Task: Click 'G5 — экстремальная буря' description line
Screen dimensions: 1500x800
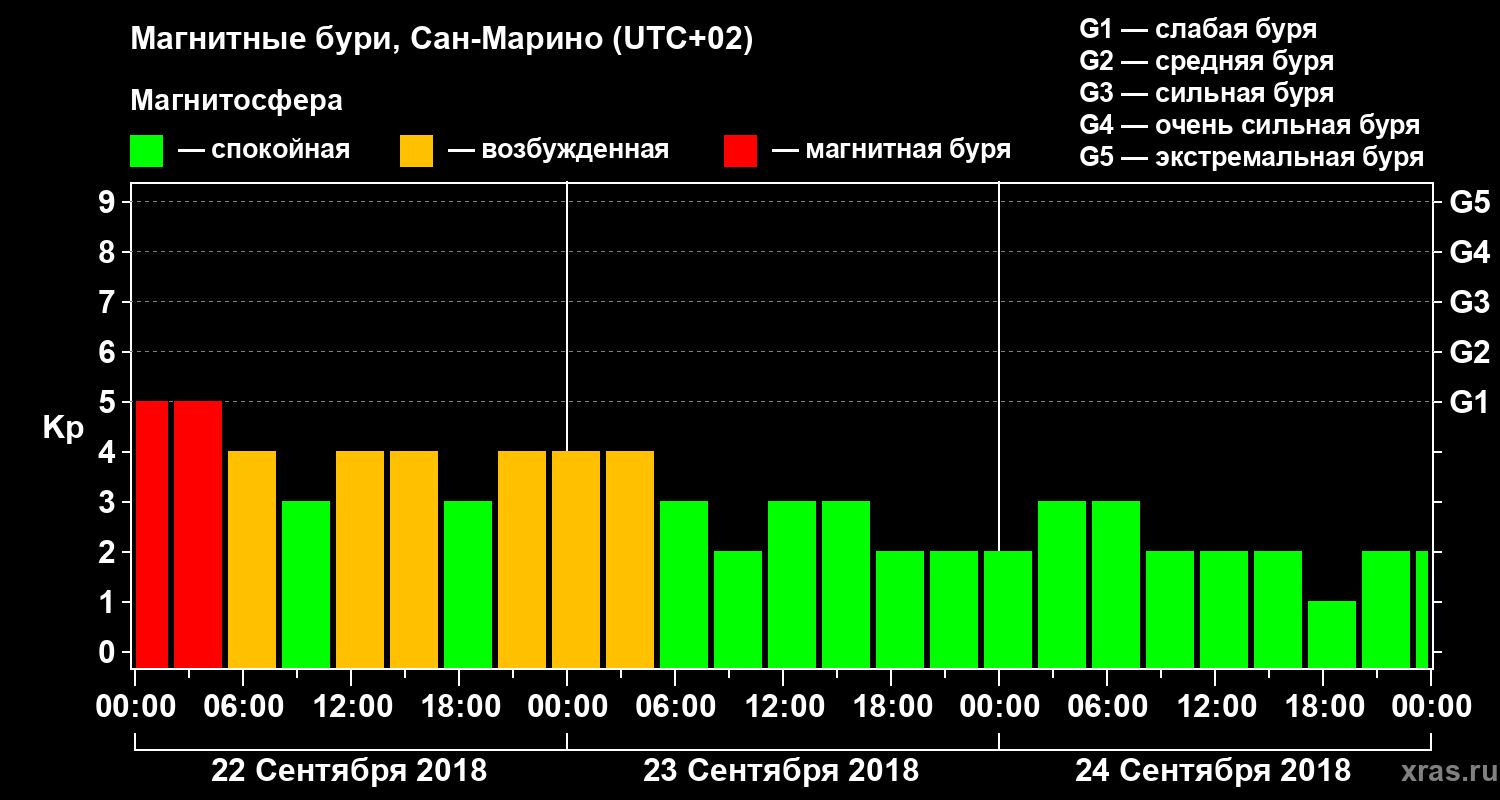Action: point(1251,158)
